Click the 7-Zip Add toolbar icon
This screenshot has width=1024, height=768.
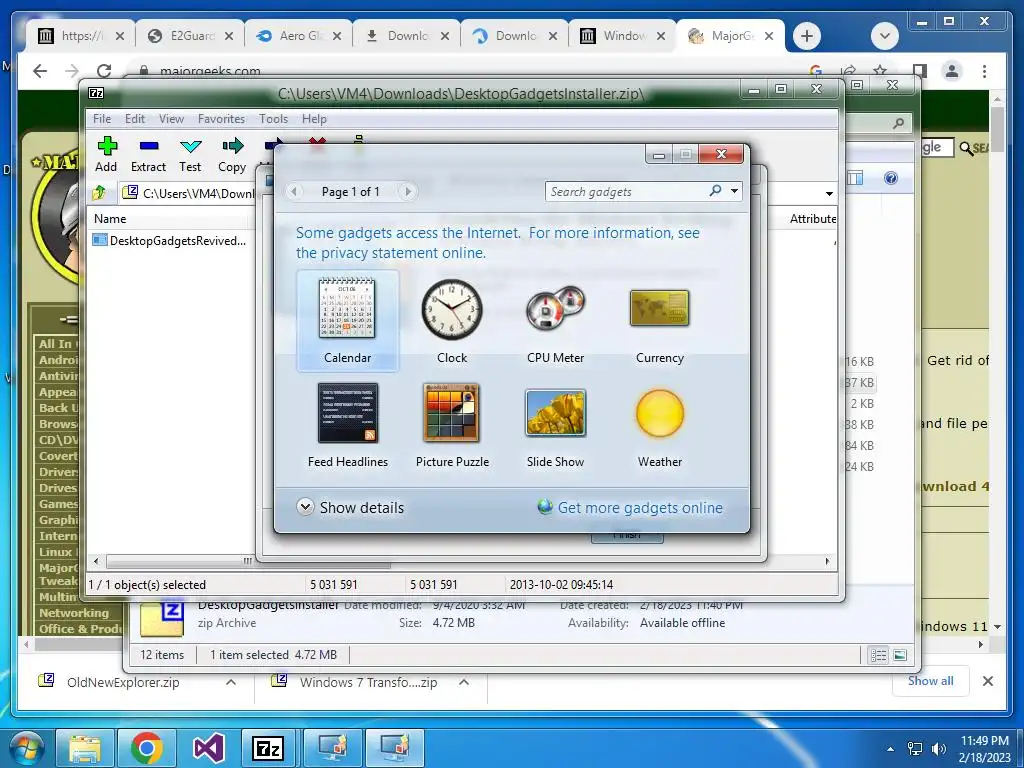coord(106,155)
